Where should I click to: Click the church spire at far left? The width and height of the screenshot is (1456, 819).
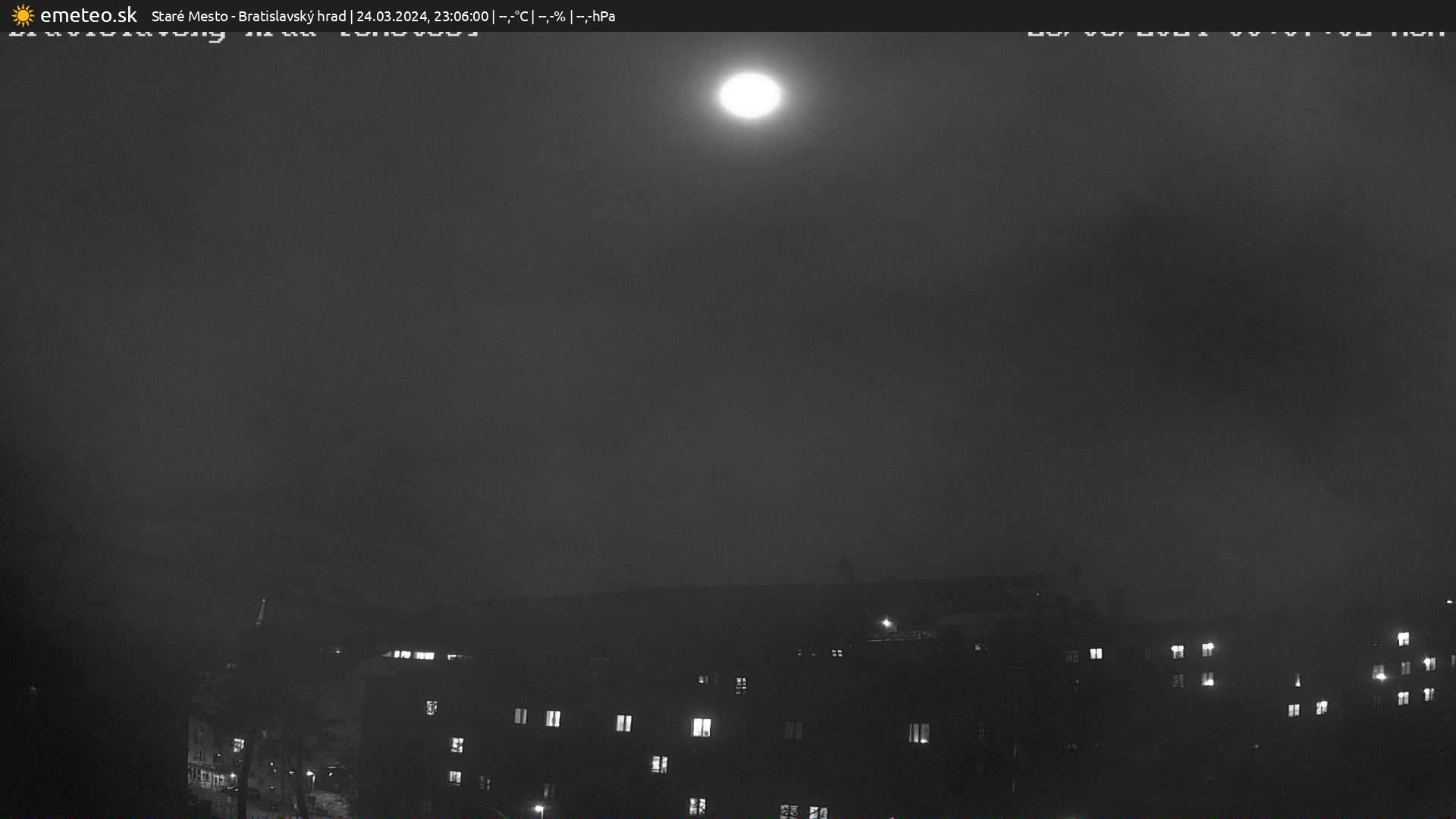pos(262,611)
